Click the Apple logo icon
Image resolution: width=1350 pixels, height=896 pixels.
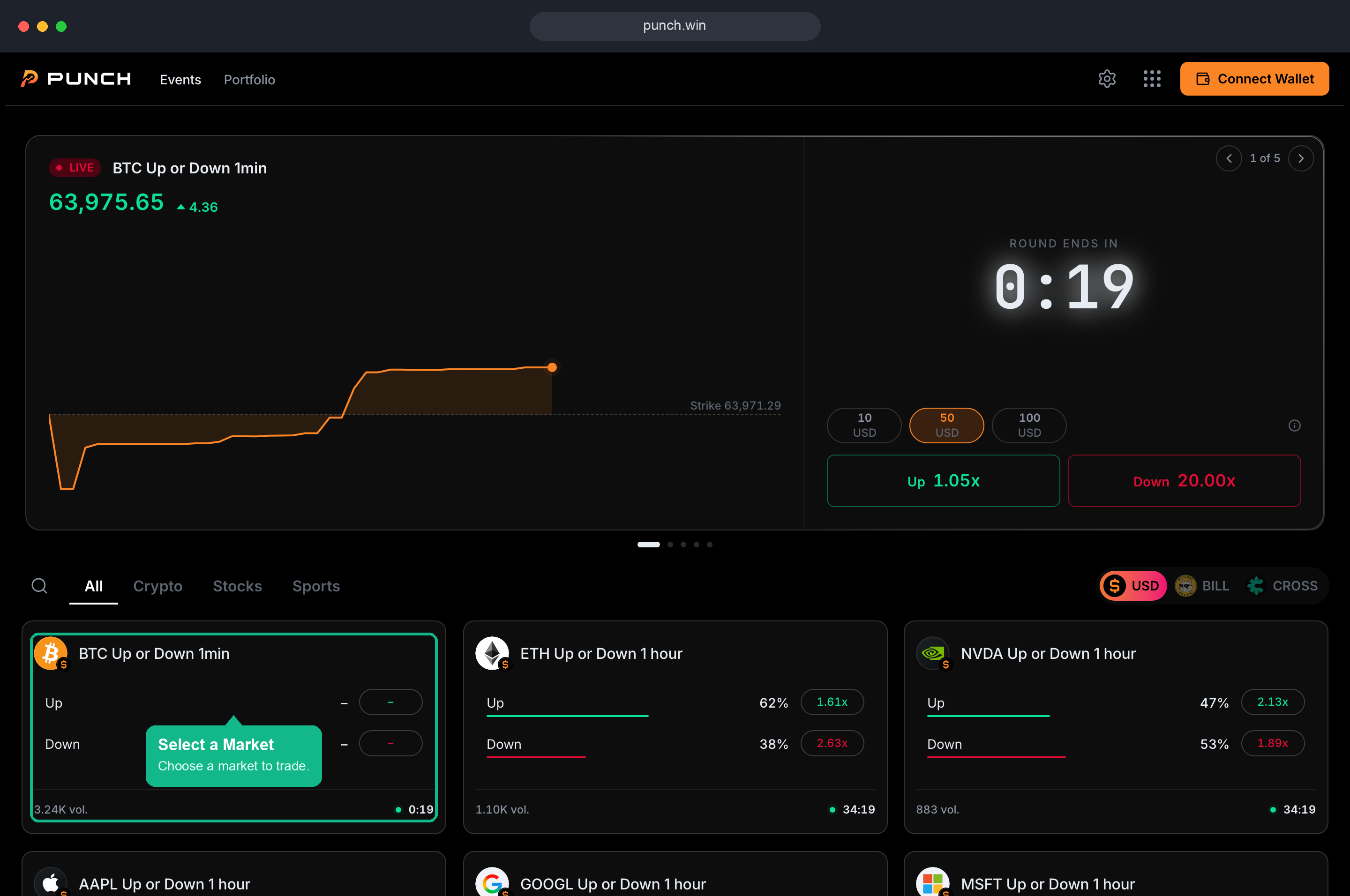(x=51, y=883)
